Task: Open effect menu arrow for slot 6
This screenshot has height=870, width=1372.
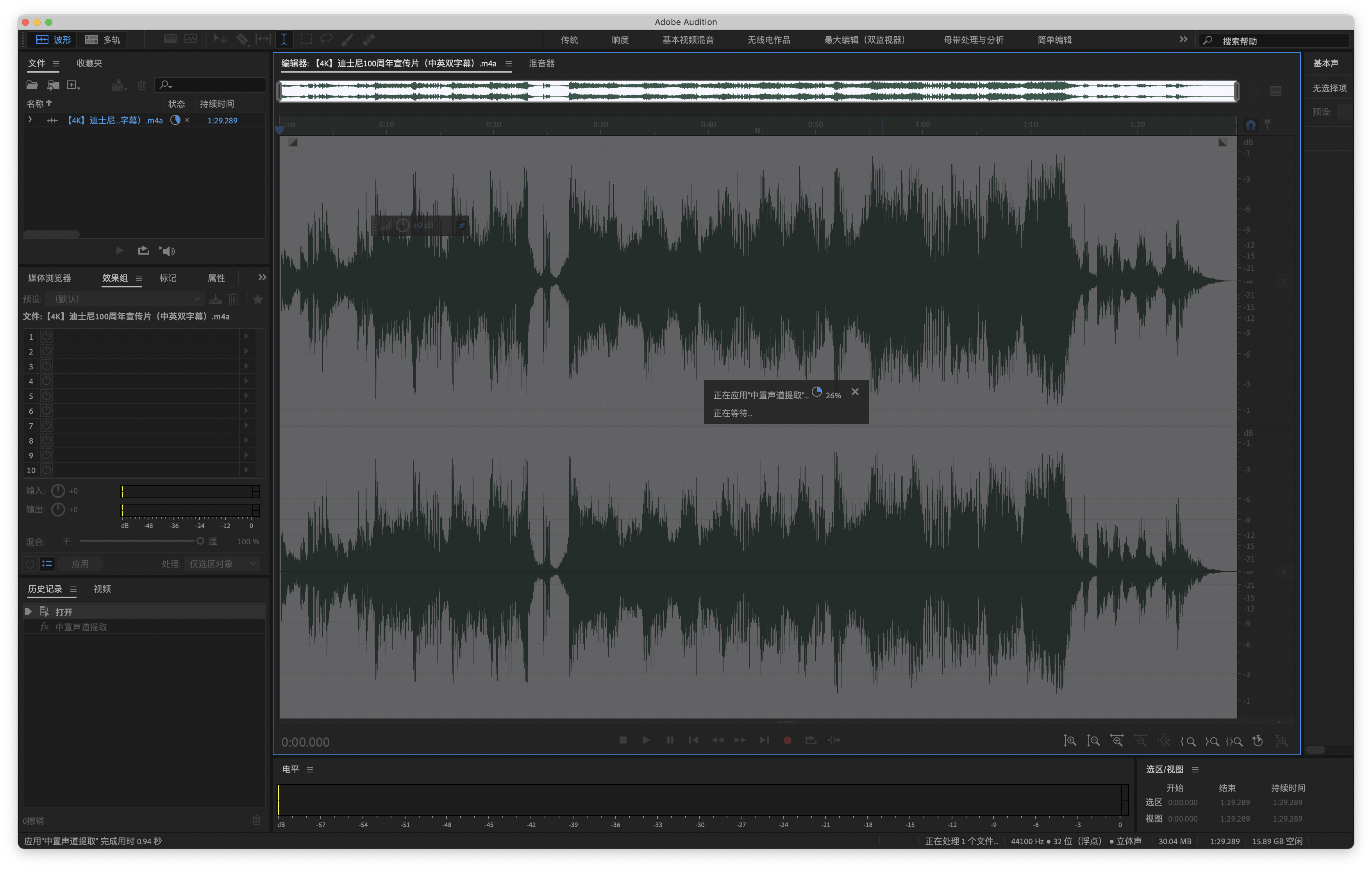Action: coord(246,410)
